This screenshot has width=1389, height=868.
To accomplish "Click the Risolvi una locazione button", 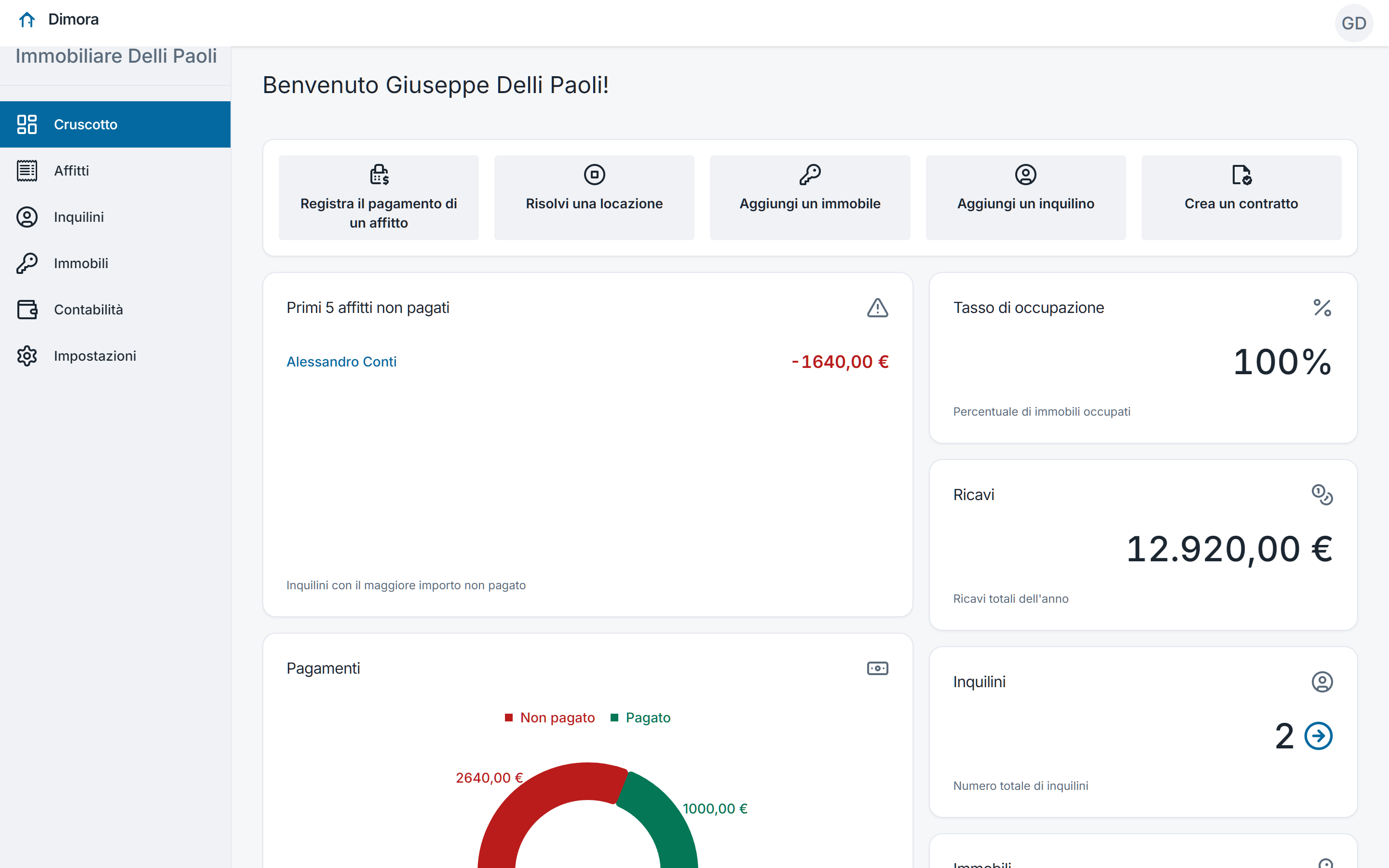I will click(x=594, y=198).
